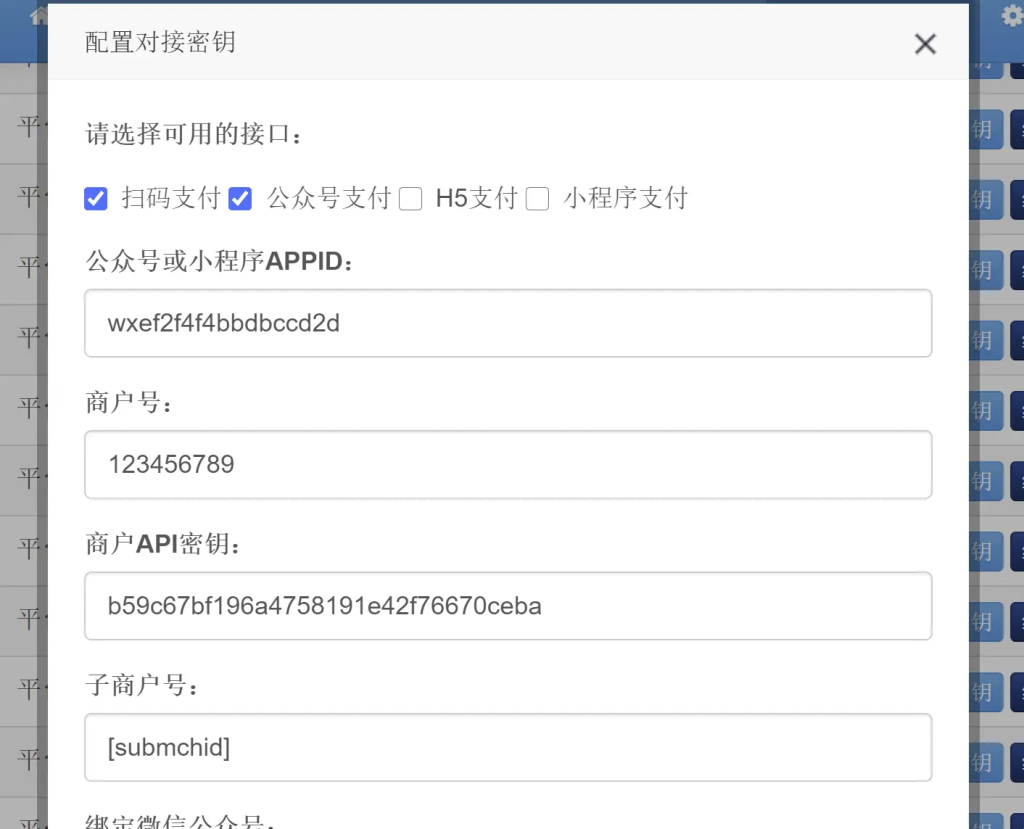Click the 小程序支付 label text
Image resolution: width=1024 pixels, height=829 pixels.
click(x=625, y=198)
